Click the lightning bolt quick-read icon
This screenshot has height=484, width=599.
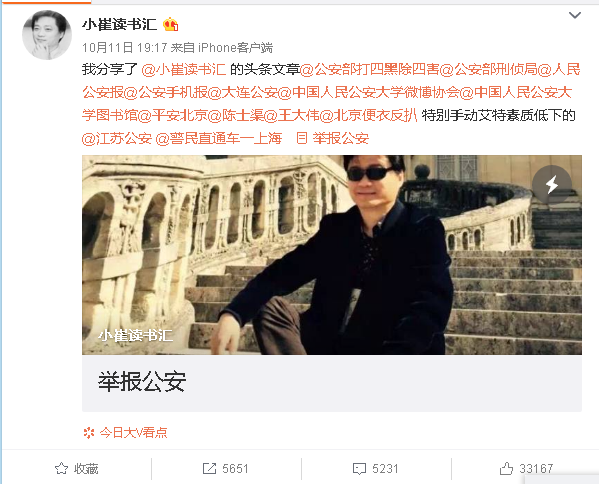tap(552, 185)
